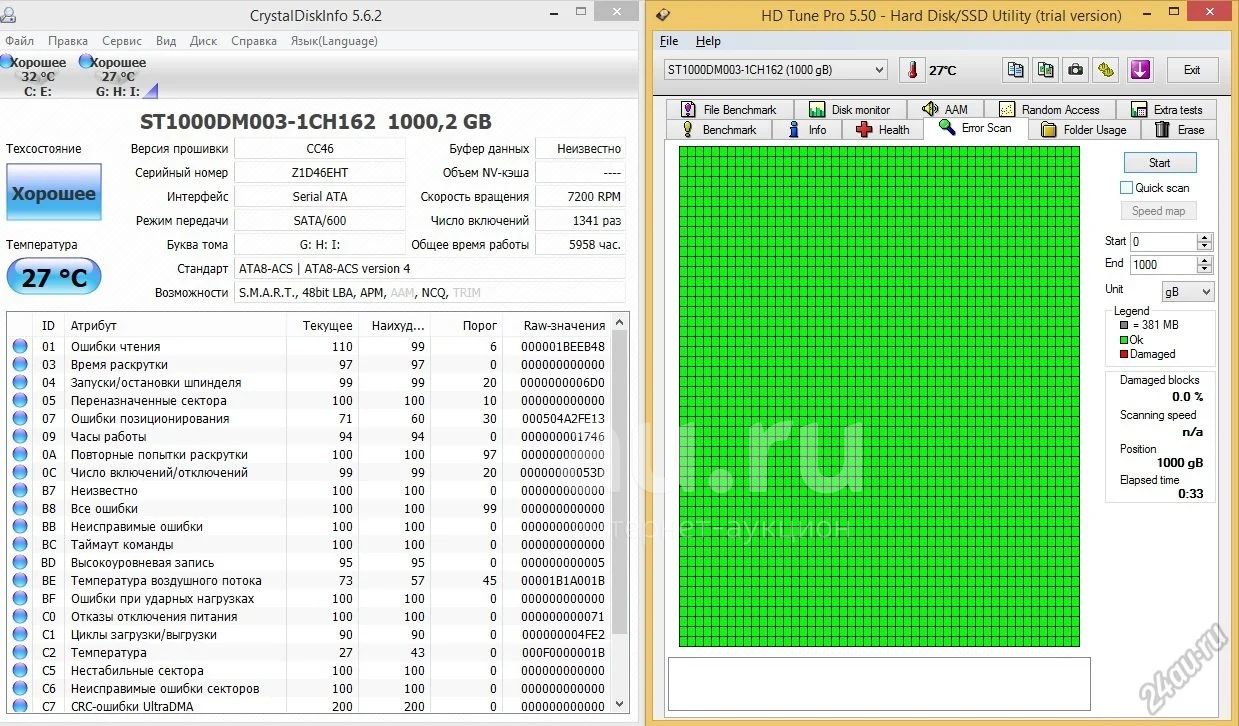Click the thermometer temperature icon in HD Tune
The image size is (1239, 726).
pos(912,70)
